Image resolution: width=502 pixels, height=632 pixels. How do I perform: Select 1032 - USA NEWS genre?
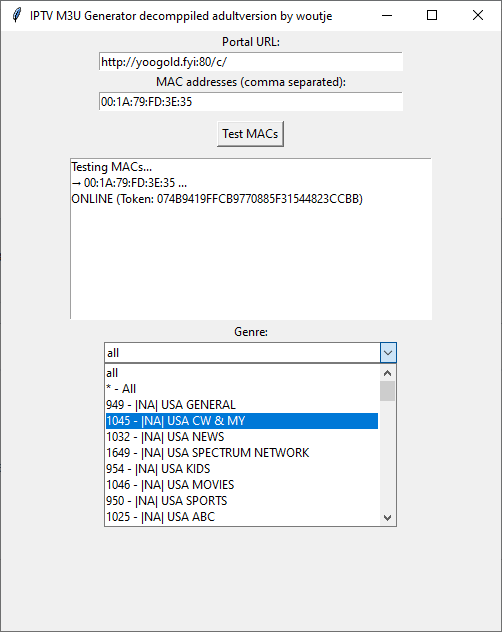tap(242, 437)
